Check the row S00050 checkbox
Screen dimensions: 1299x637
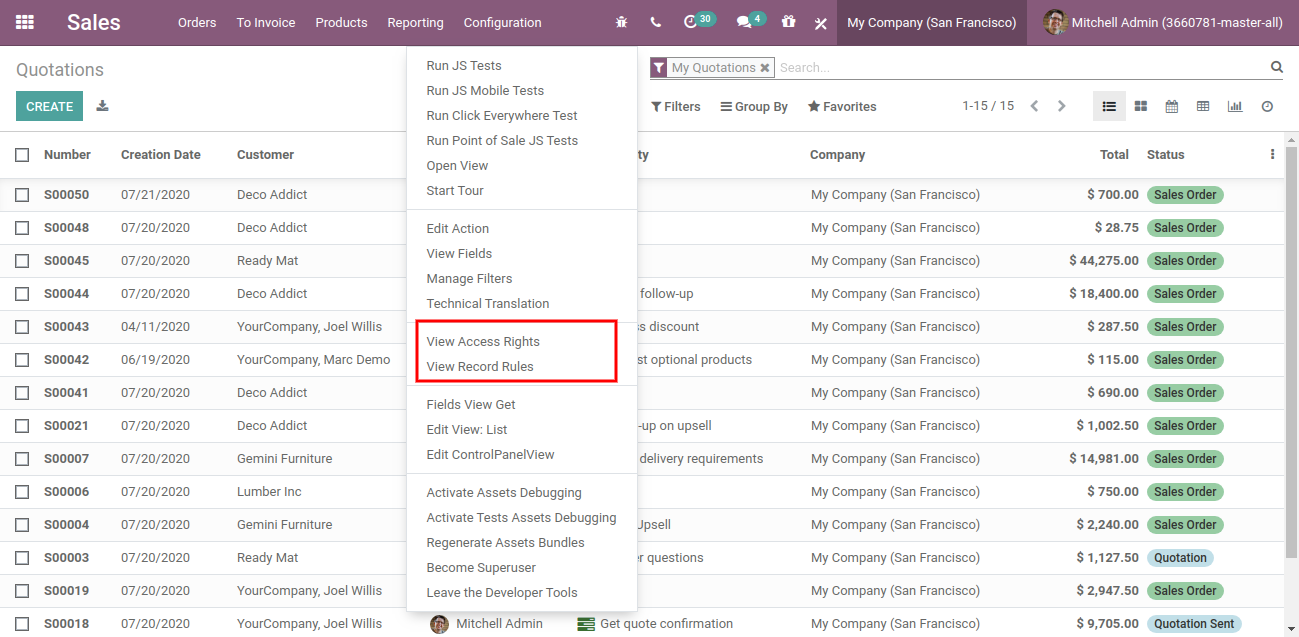[22, 195]
